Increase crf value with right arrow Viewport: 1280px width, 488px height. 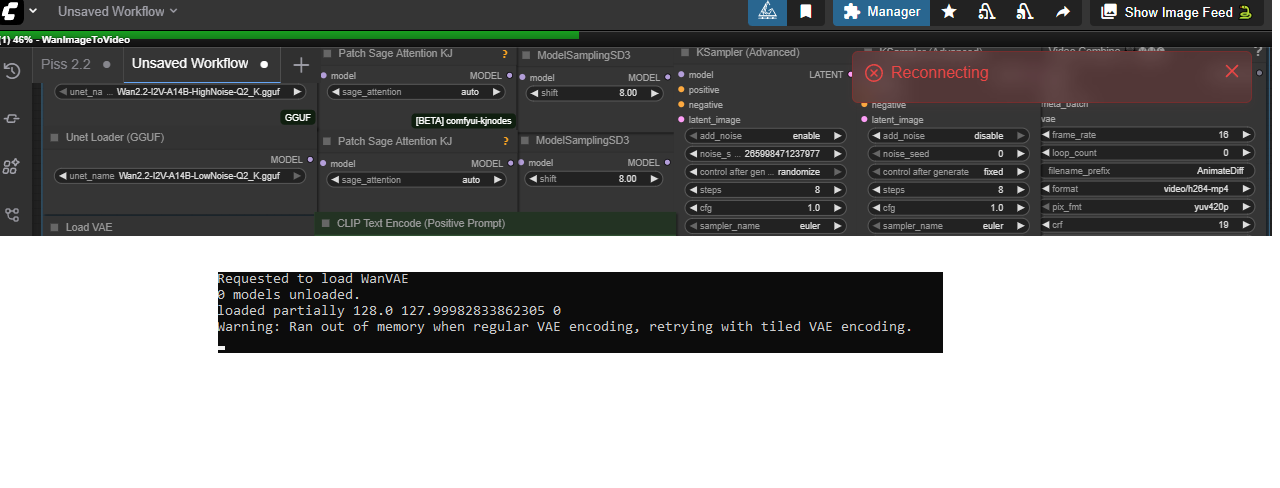1246,225
